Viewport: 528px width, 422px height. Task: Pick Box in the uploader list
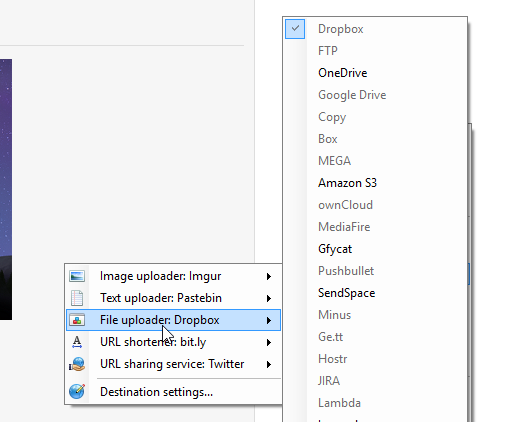[x=375, y=139]
